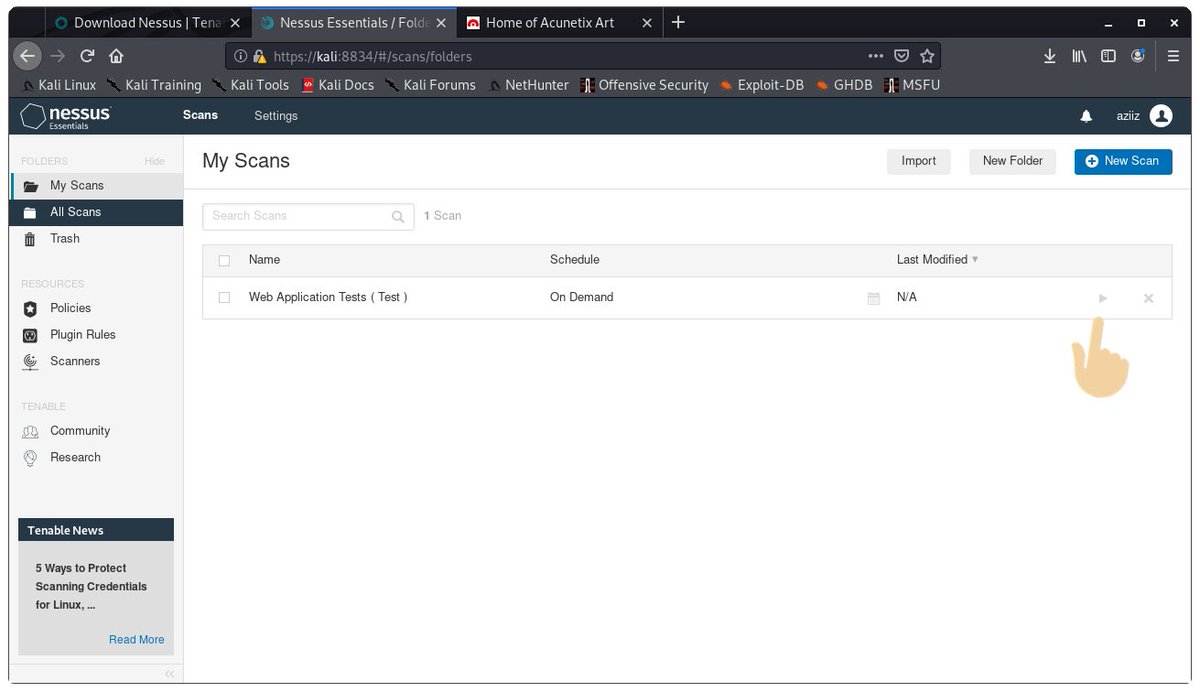
Task: Open the Firefox hamburger menu
Action: point(1174,56)
